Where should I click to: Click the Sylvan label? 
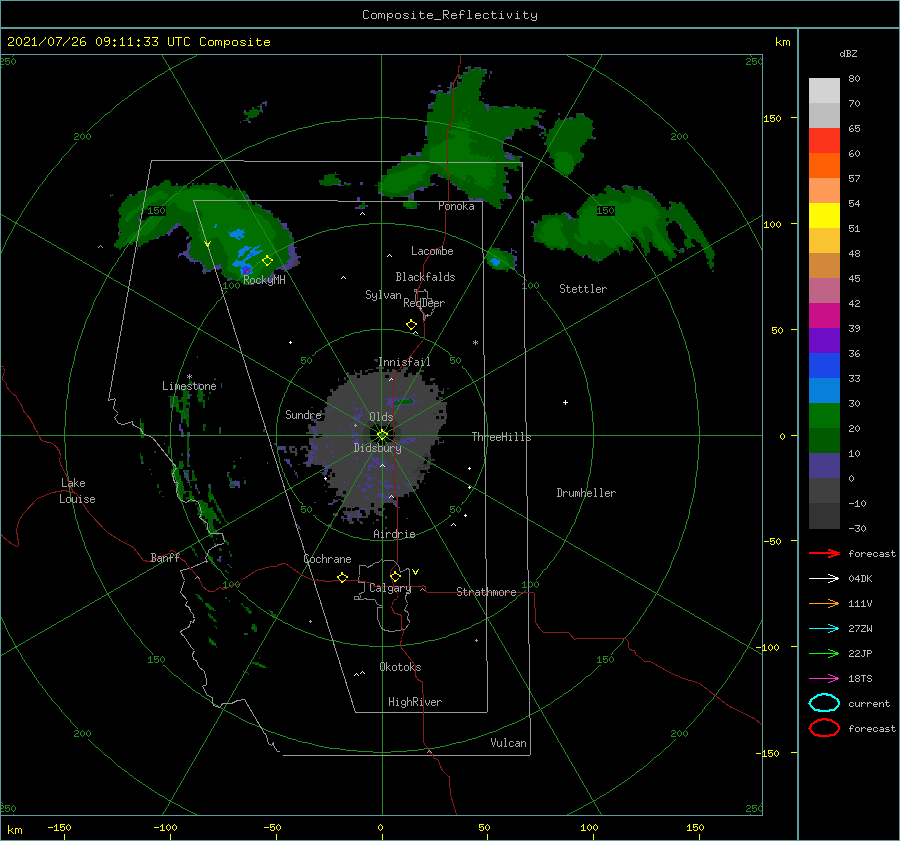point(383,295)
